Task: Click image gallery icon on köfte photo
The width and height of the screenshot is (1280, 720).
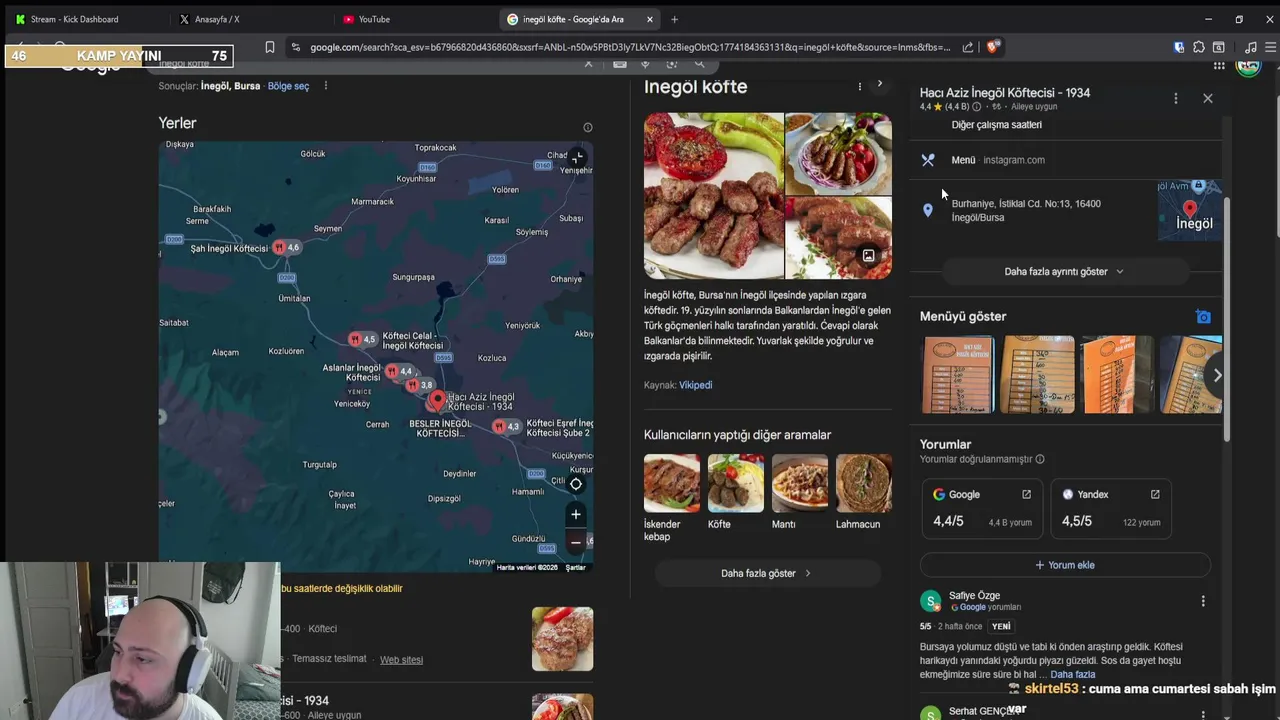Action: [868, 256]
